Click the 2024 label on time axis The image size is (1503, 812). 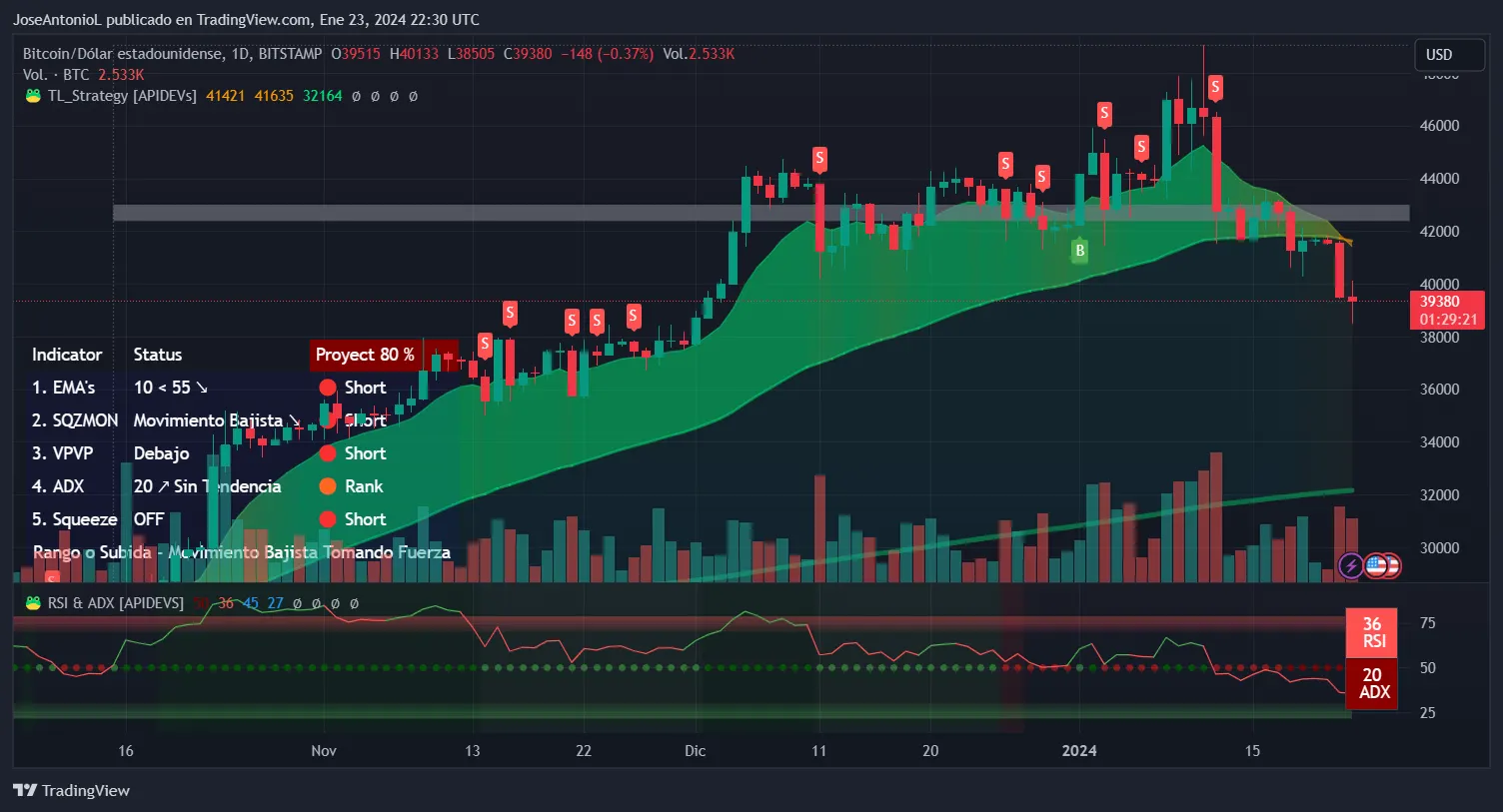point(1079,751)
